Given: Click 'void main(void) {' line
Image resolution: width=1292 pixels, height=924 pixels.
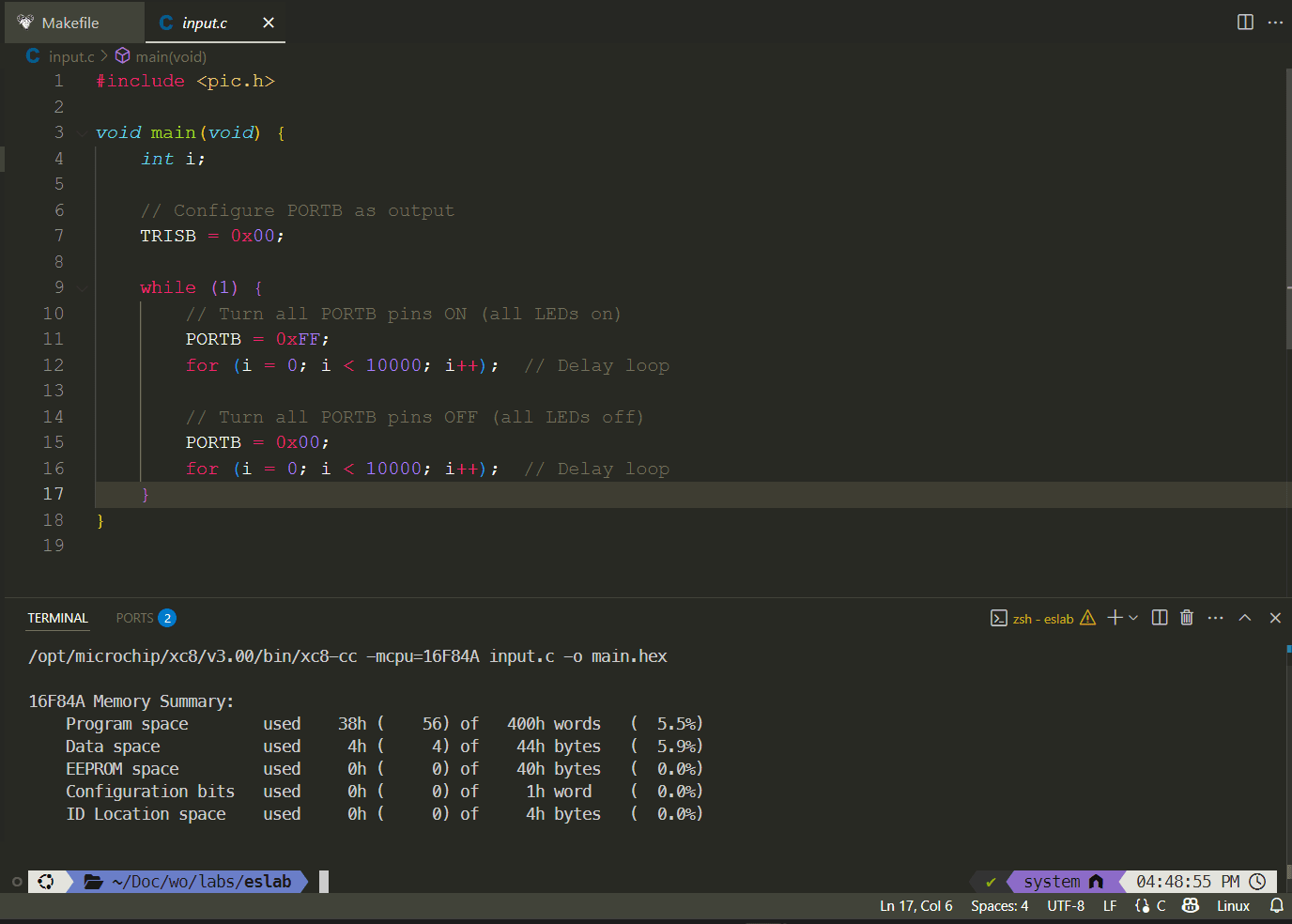Looking at the screenshot, I should click(191, 133).
